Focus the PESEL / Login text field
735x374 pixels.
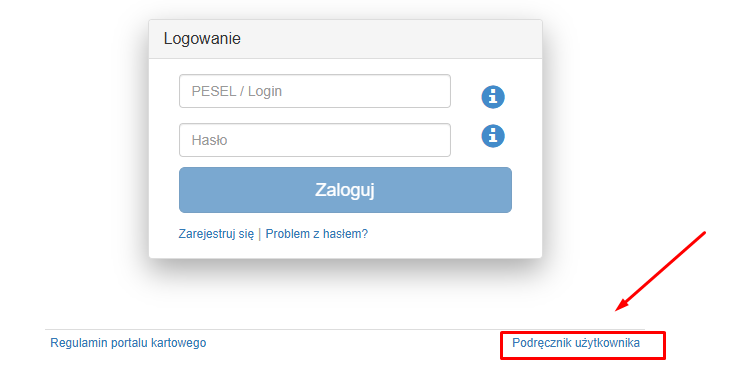(x=315, y=91)
